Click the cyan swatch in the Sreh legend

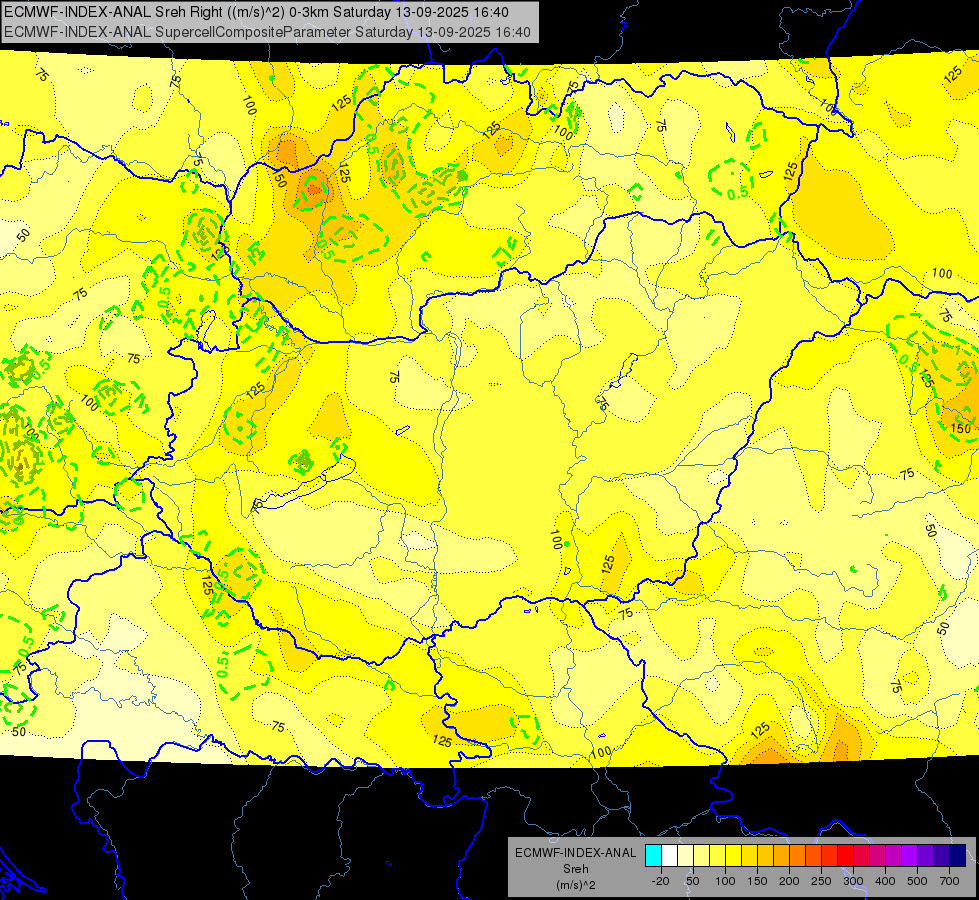(x=653, y=855)
